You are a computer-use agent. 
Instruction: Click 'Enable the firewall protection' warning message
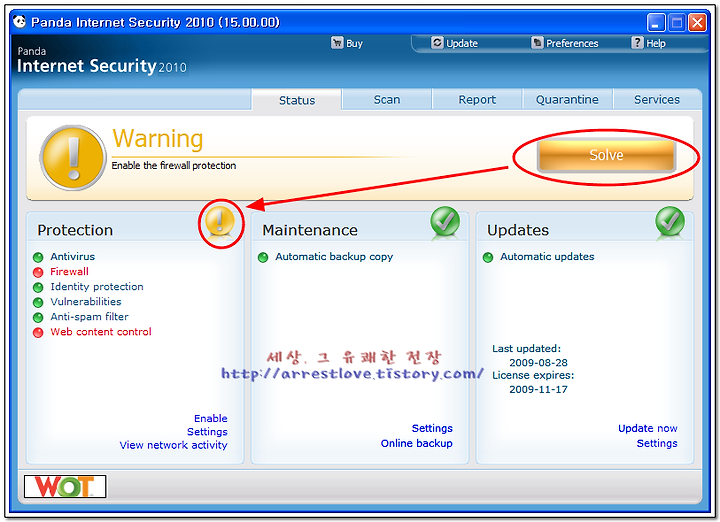coord(174,165)
